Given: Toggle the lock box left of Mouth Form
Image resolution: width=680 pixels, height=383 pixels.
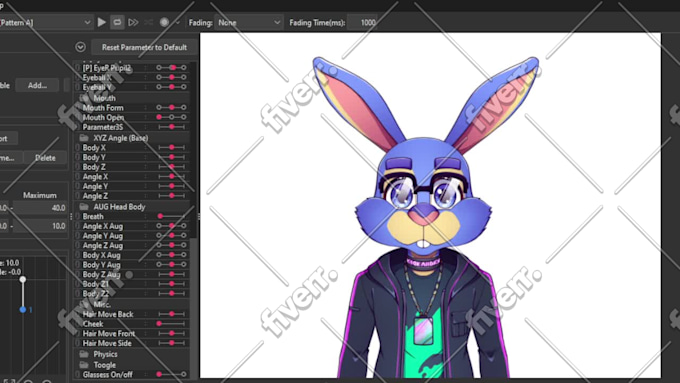Looking at the screenshot, I should (x=78, y=108).
